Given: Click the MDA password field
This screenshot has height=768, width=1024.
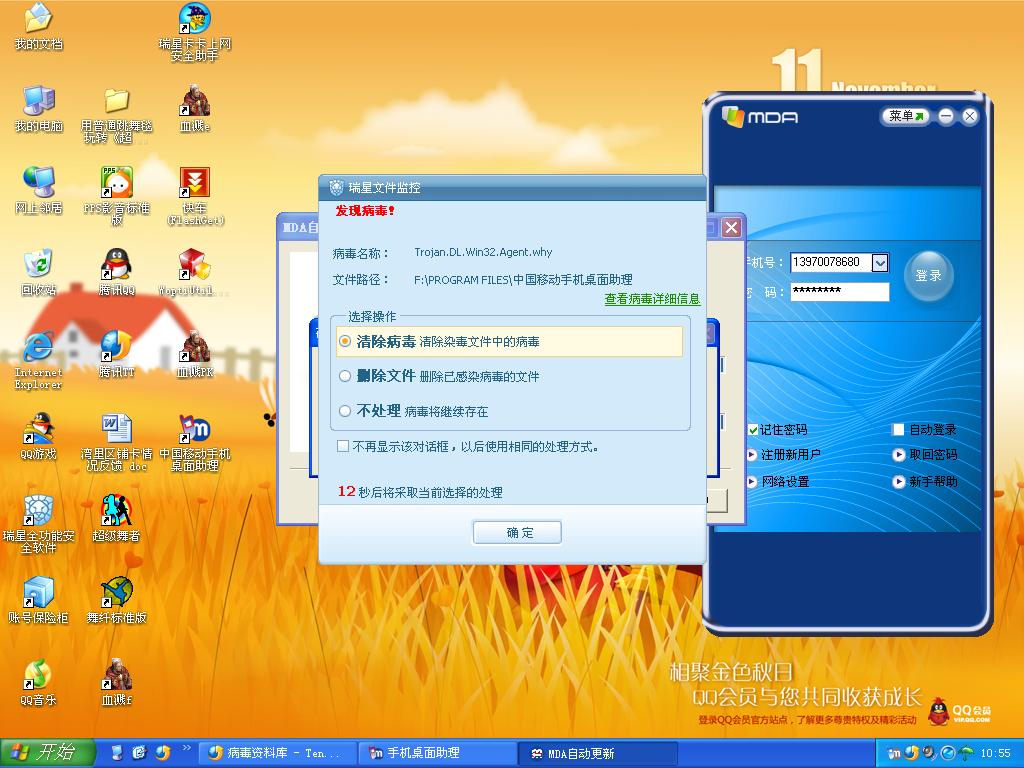Looking at the screenshot, I should 840,291.
